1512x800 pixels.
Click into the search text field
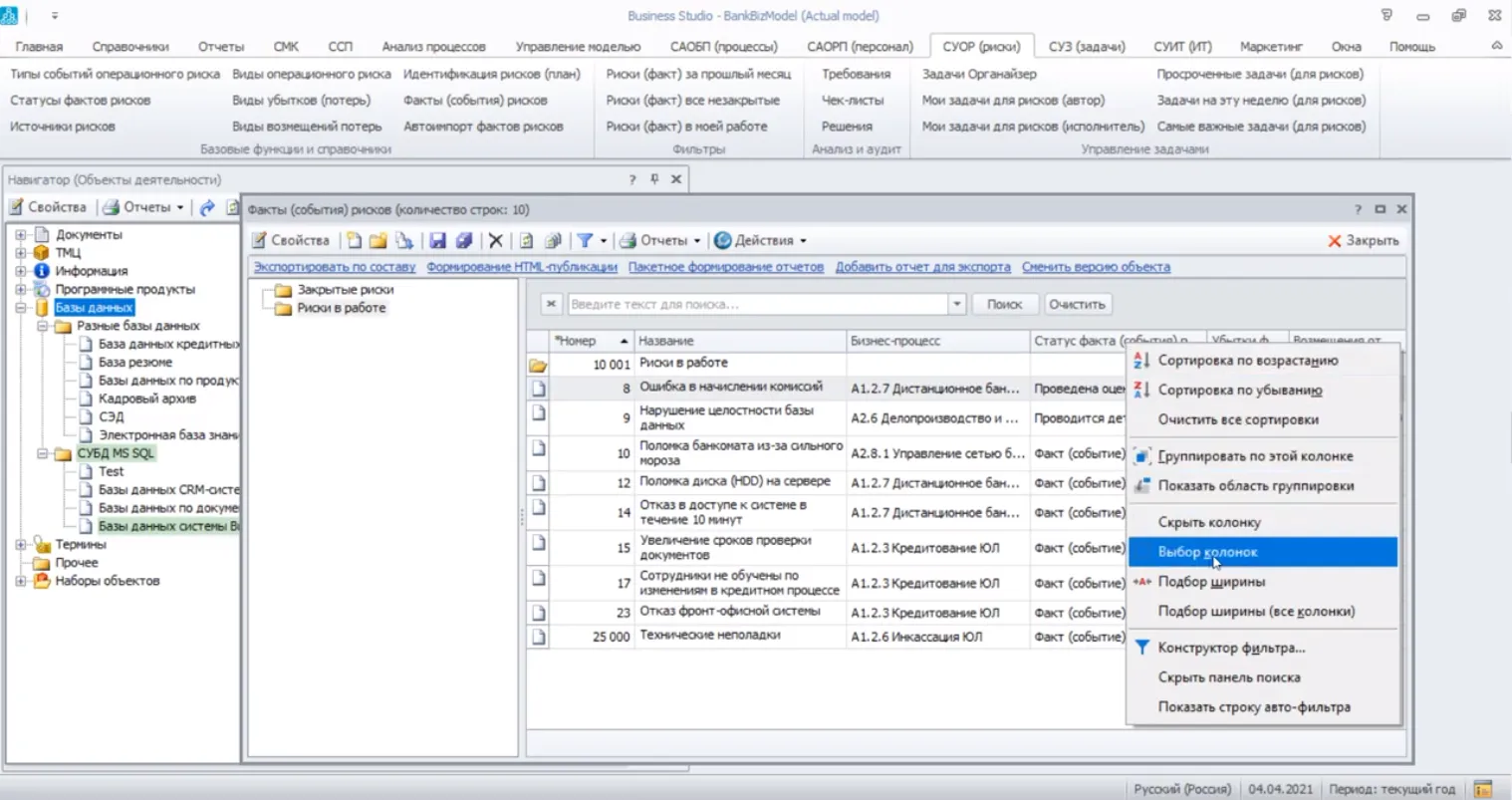click(x=757, y=304)
